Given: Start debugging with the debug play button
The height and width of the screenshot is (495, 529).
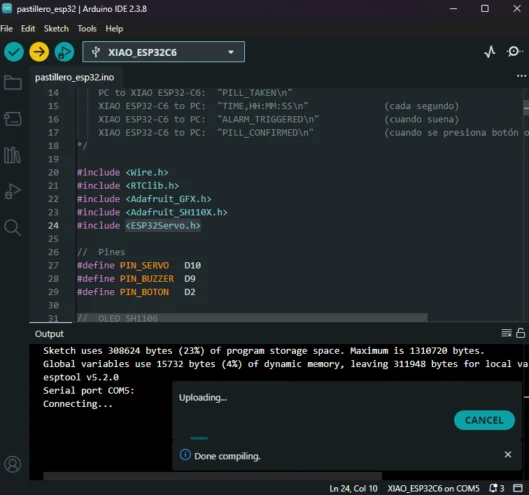Looking at the screenshot, I should tap(64, 52).
